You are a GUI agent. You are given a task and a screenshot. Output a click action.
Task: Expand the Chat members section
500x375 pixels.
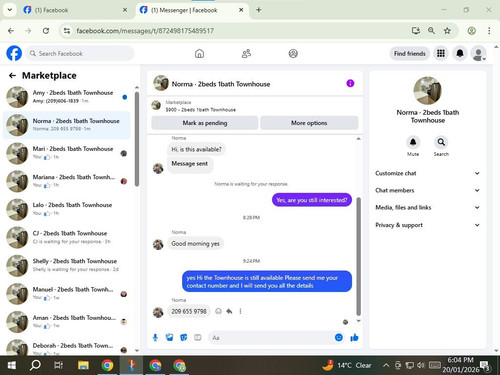pyautogui.click(x=428, y=190)
